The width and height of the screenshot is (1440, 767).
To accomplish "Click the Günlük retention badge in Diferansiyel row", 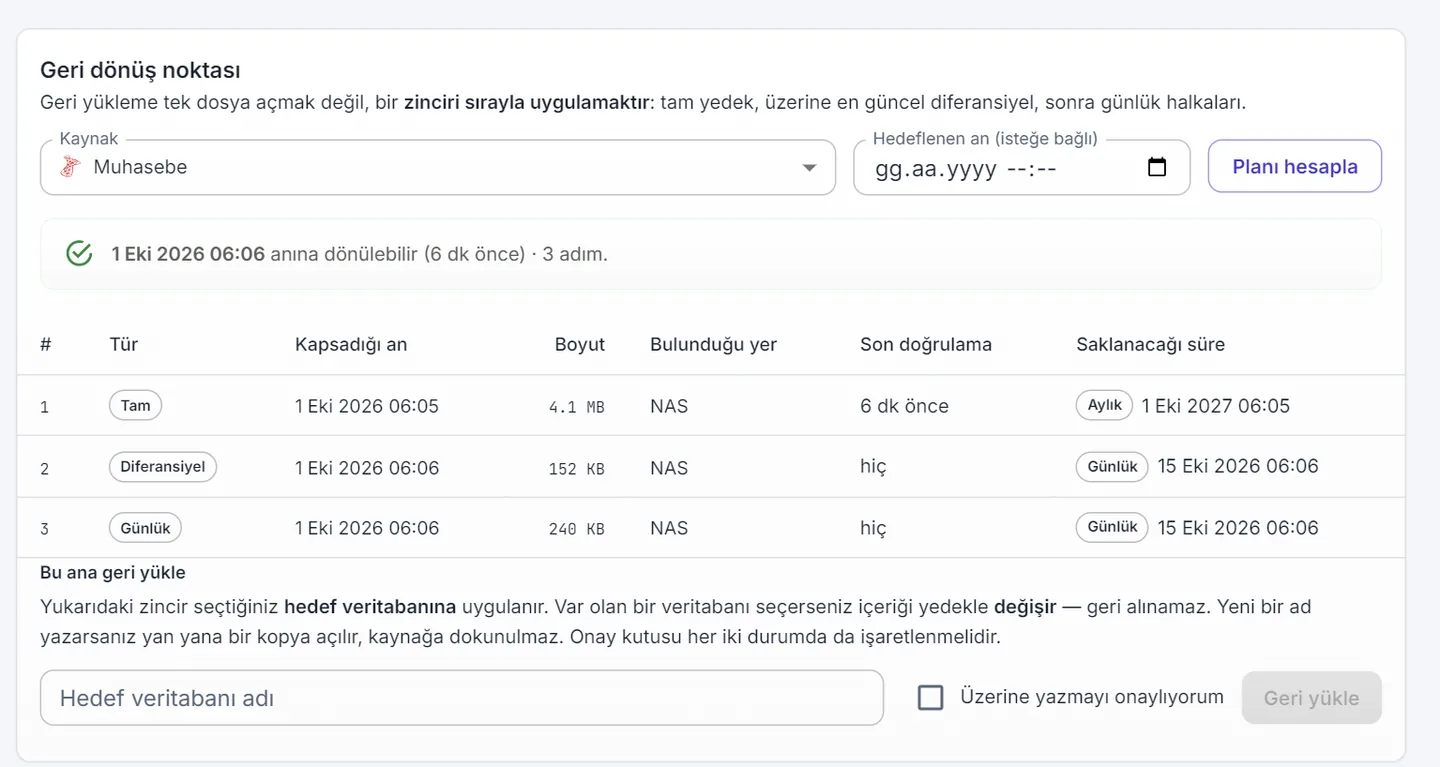I will (1112, 467).
